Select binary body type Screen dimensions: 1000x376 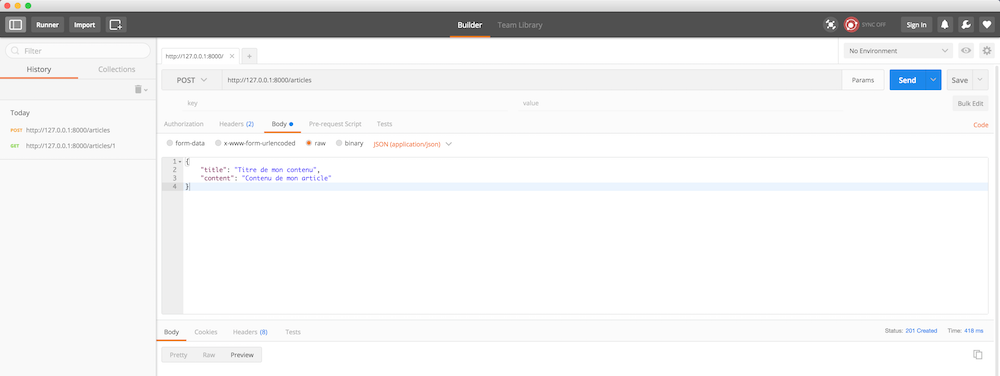[x=339, y=143]
